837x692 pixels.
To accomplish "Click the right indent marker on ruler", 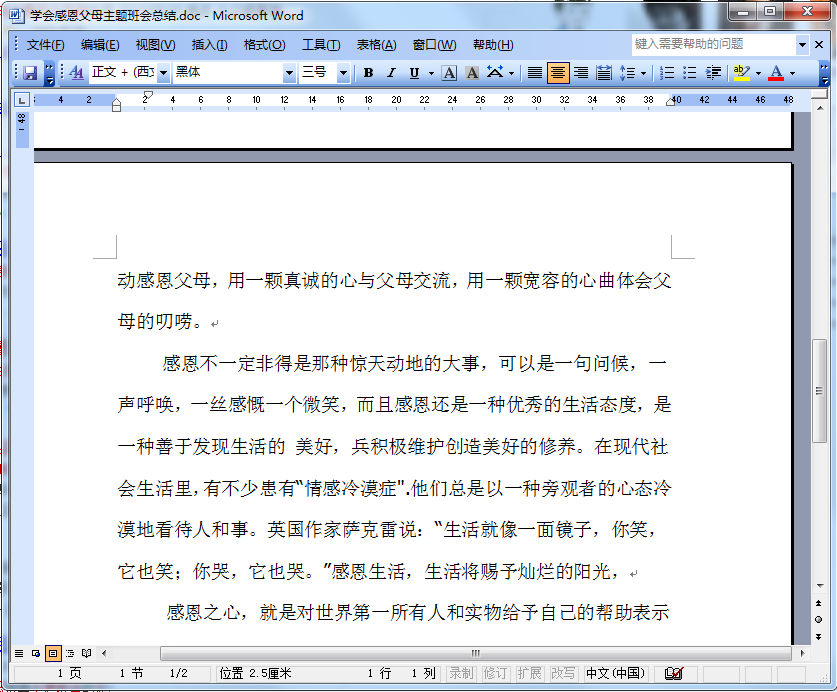I will pos(670,100).
